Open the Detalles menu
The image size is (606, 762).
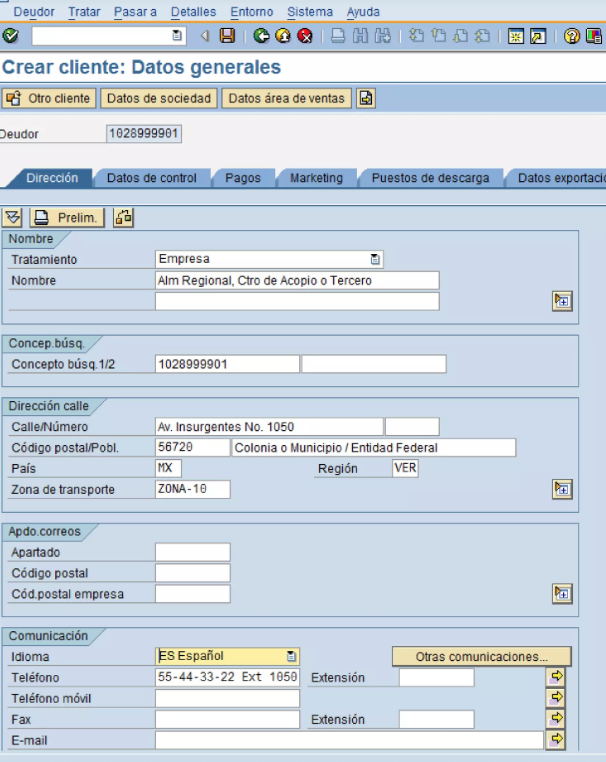click(193, 11)
